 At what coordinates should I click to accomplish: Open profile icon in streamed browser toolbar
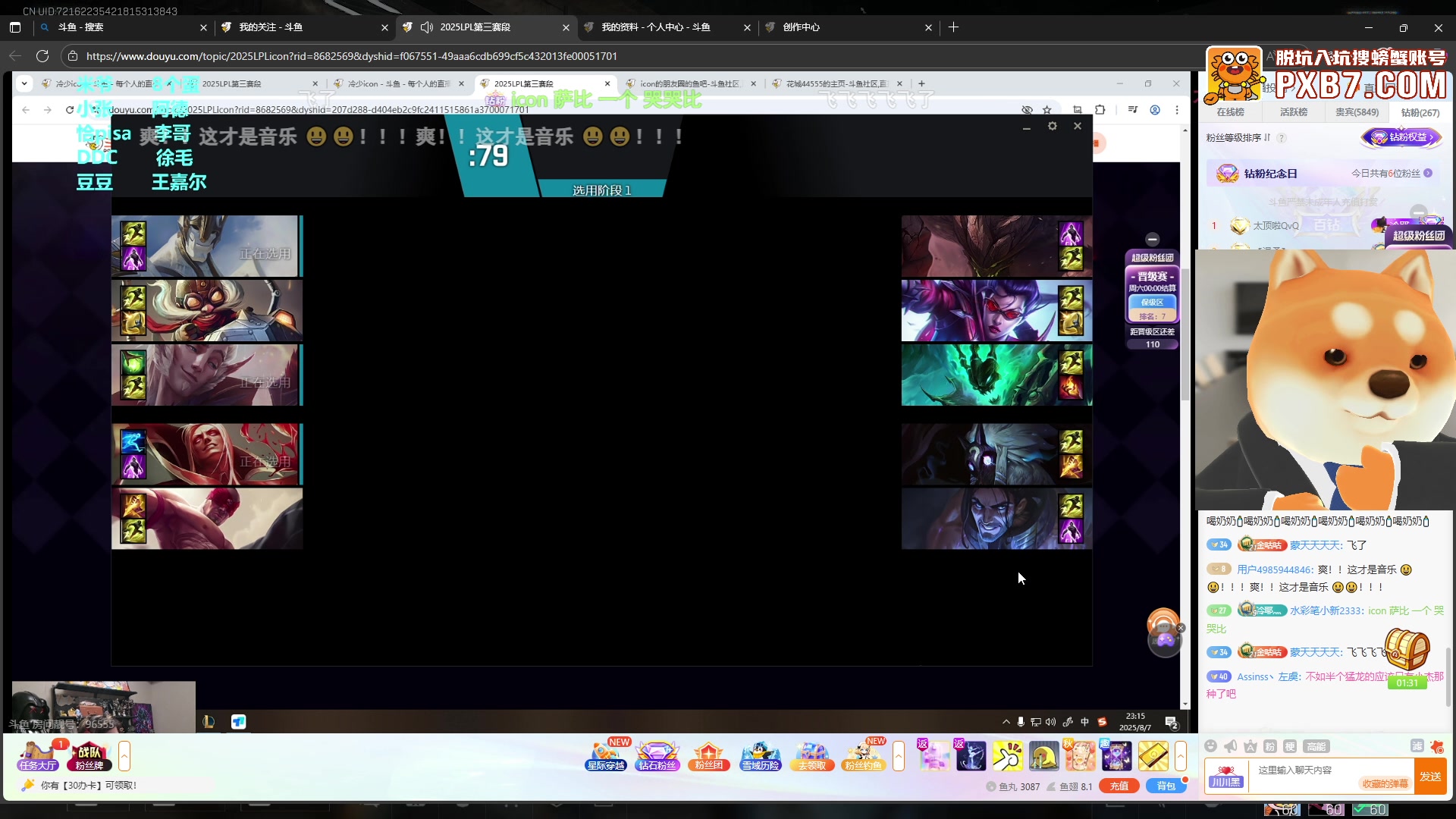tap(1155, 110)
